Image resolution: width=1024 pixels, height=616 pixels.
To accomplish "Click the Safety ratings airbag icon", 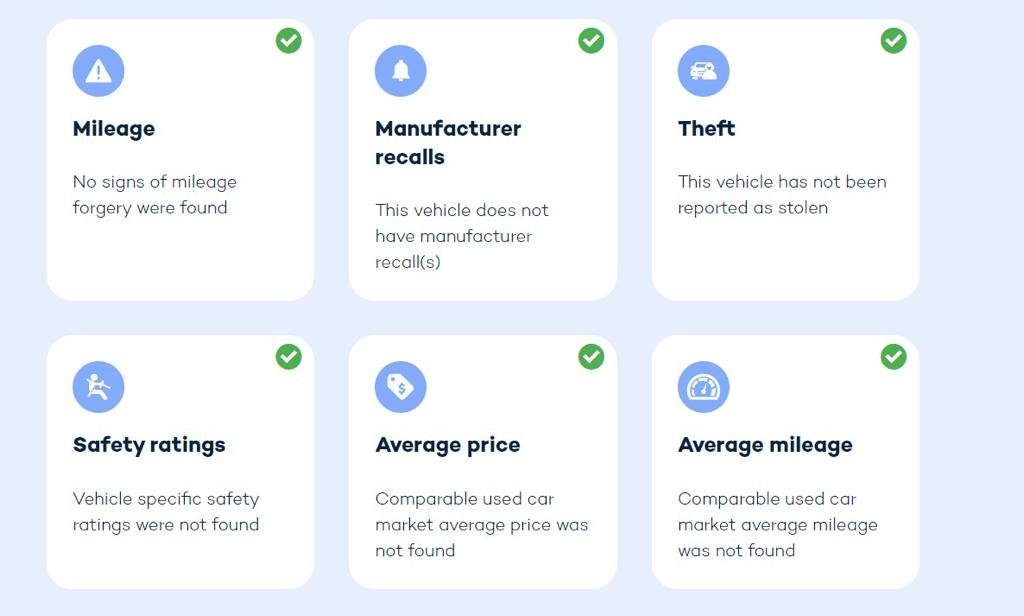I will tap(98, 387).
